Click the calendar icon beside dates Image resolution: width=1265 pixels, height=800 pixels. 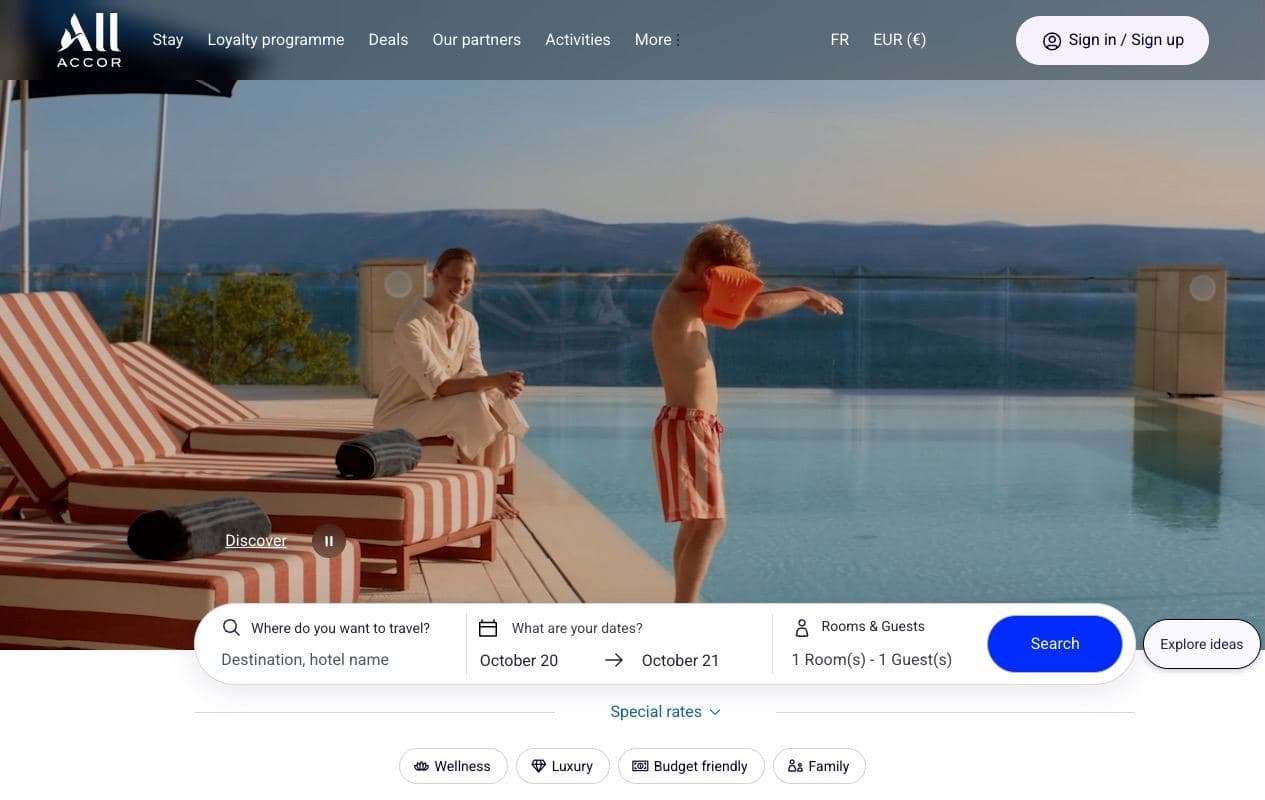click(488, 628)
